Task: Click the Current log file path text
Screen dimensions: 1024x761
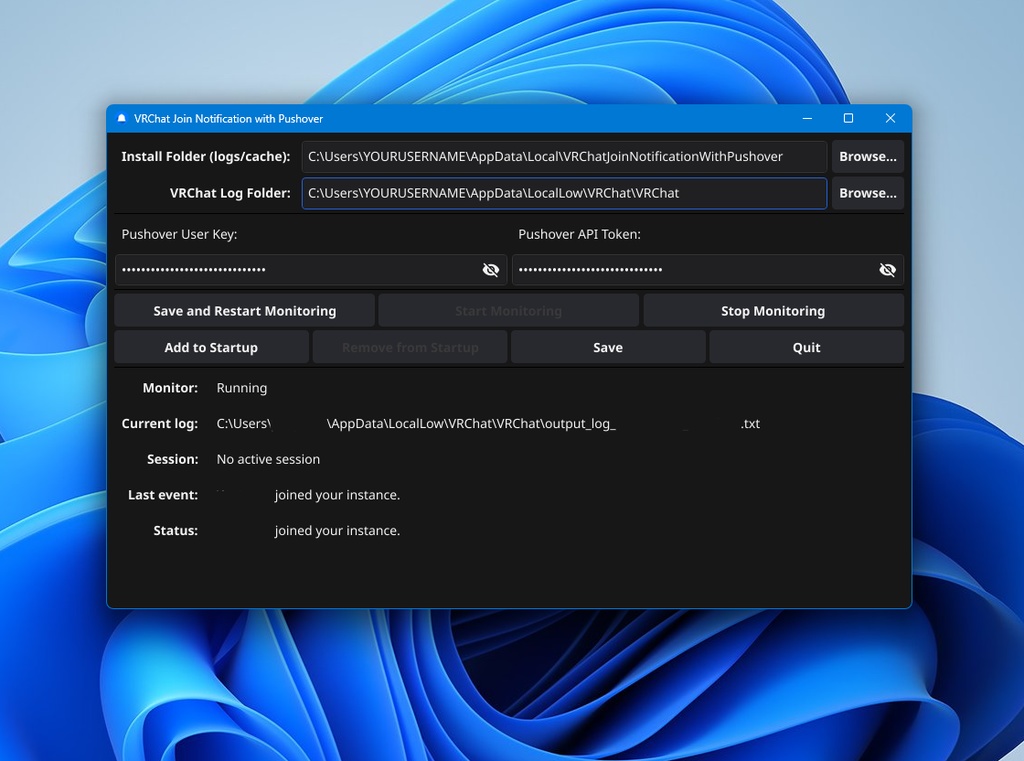Action: point(488,423)
